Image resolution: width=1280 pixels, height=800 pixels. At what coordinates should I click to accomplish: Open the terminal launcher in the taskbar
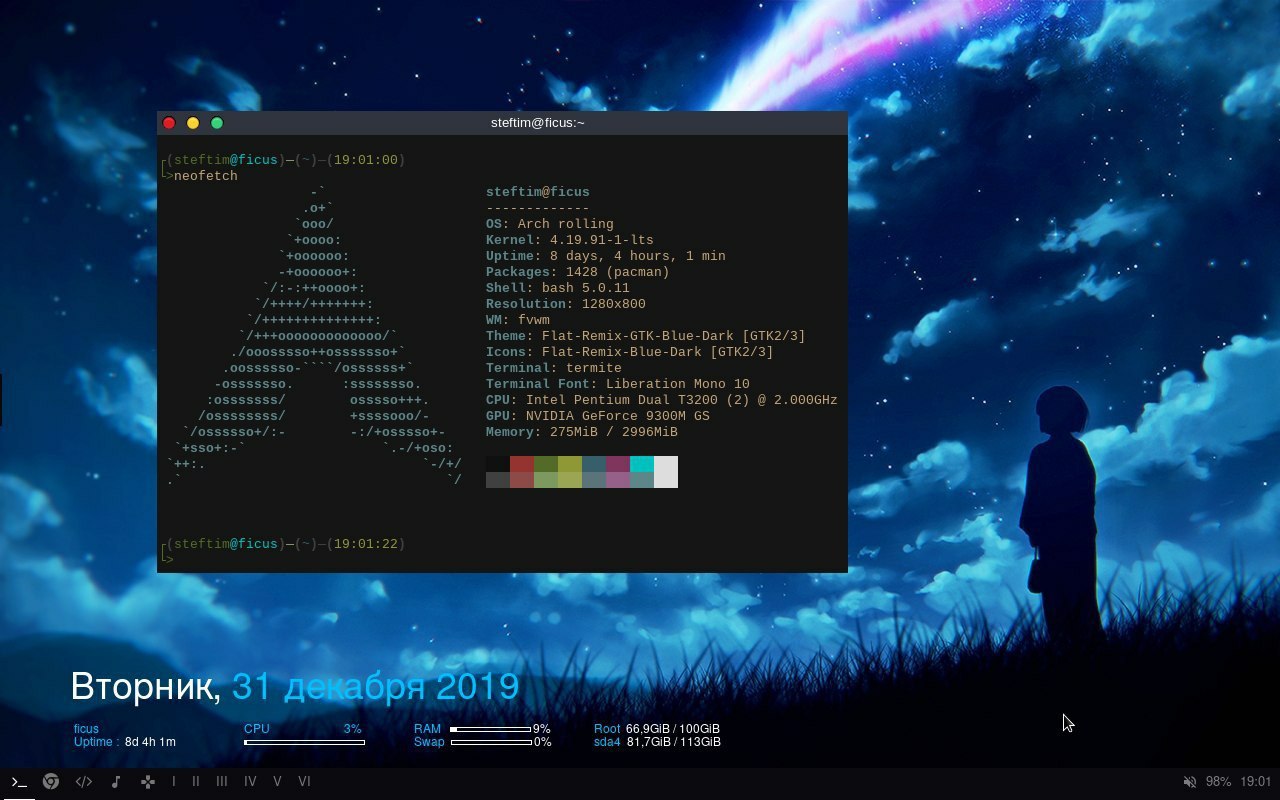click(19, 782)
